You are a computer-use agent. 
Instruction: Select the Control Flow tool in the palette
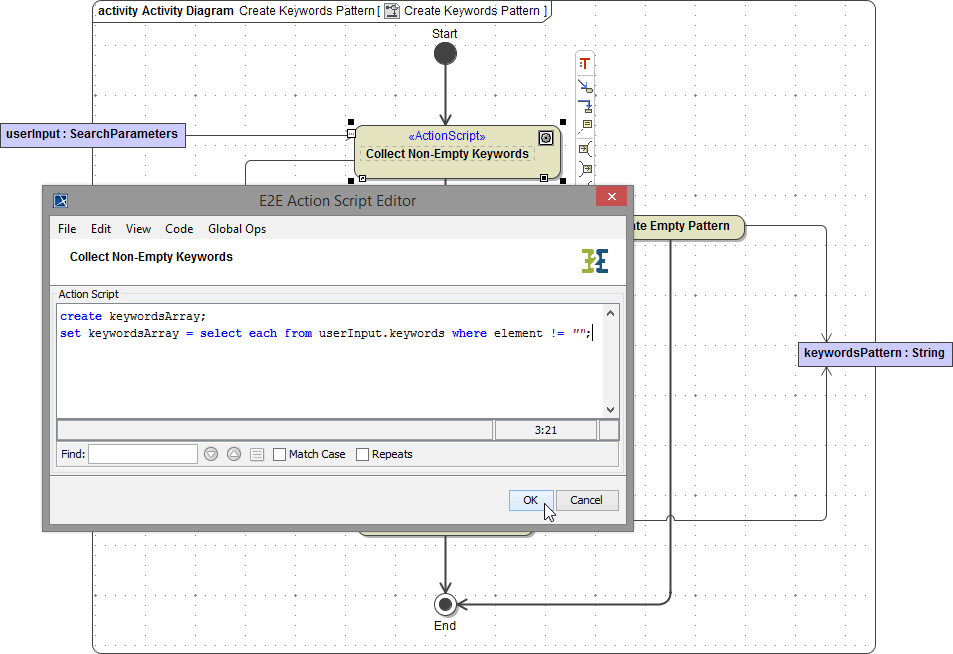point(584,85)
